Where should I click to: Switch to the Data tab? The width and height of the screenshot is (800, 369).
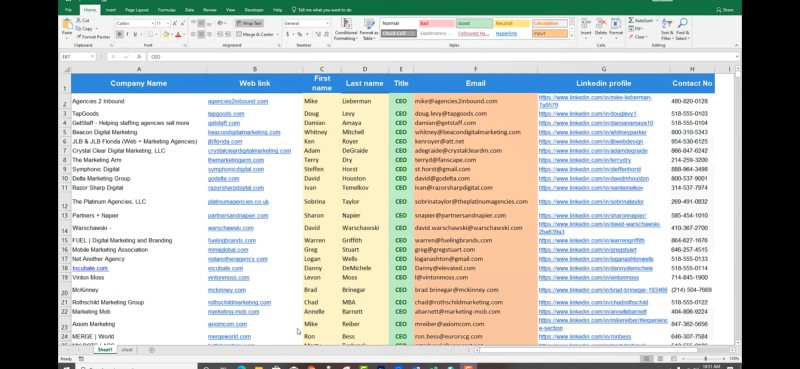coord(189,10)
